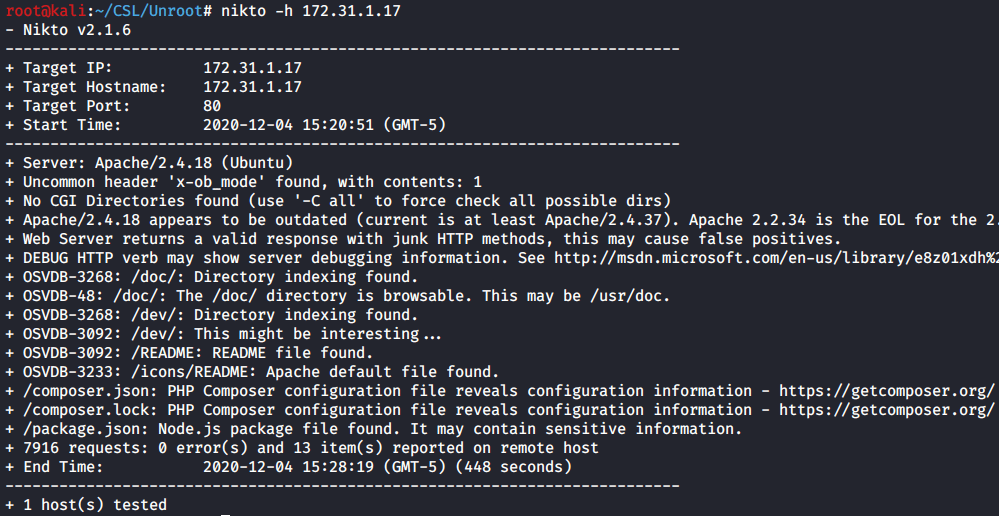
Task: Open getcomposer.org link on composer.json line
Action: (886, 391)
